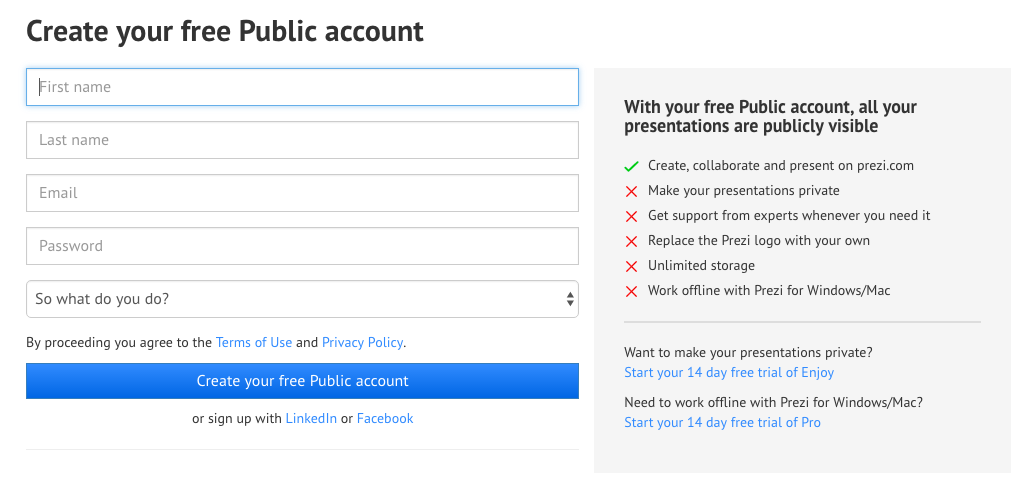Click red X beside Unlimited storage
The image size is (1024, 498).
tap(631, 266)
